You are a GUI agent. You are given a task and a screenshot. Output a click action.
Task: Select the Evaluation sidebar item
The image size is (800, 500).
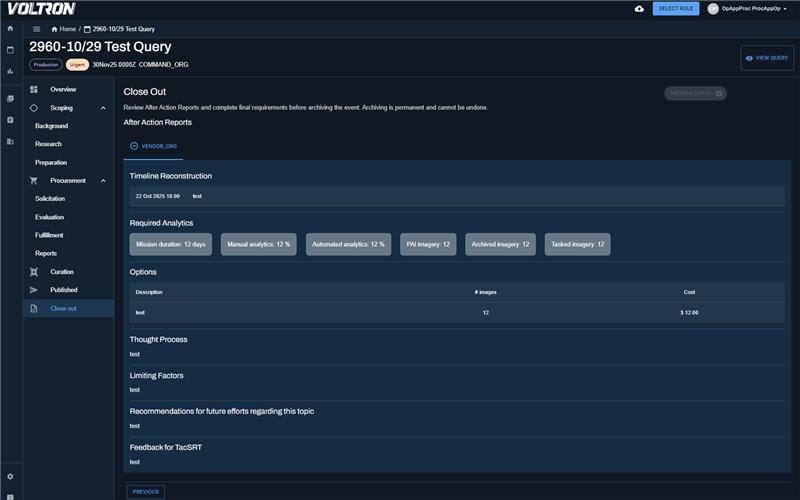[50, 217]
